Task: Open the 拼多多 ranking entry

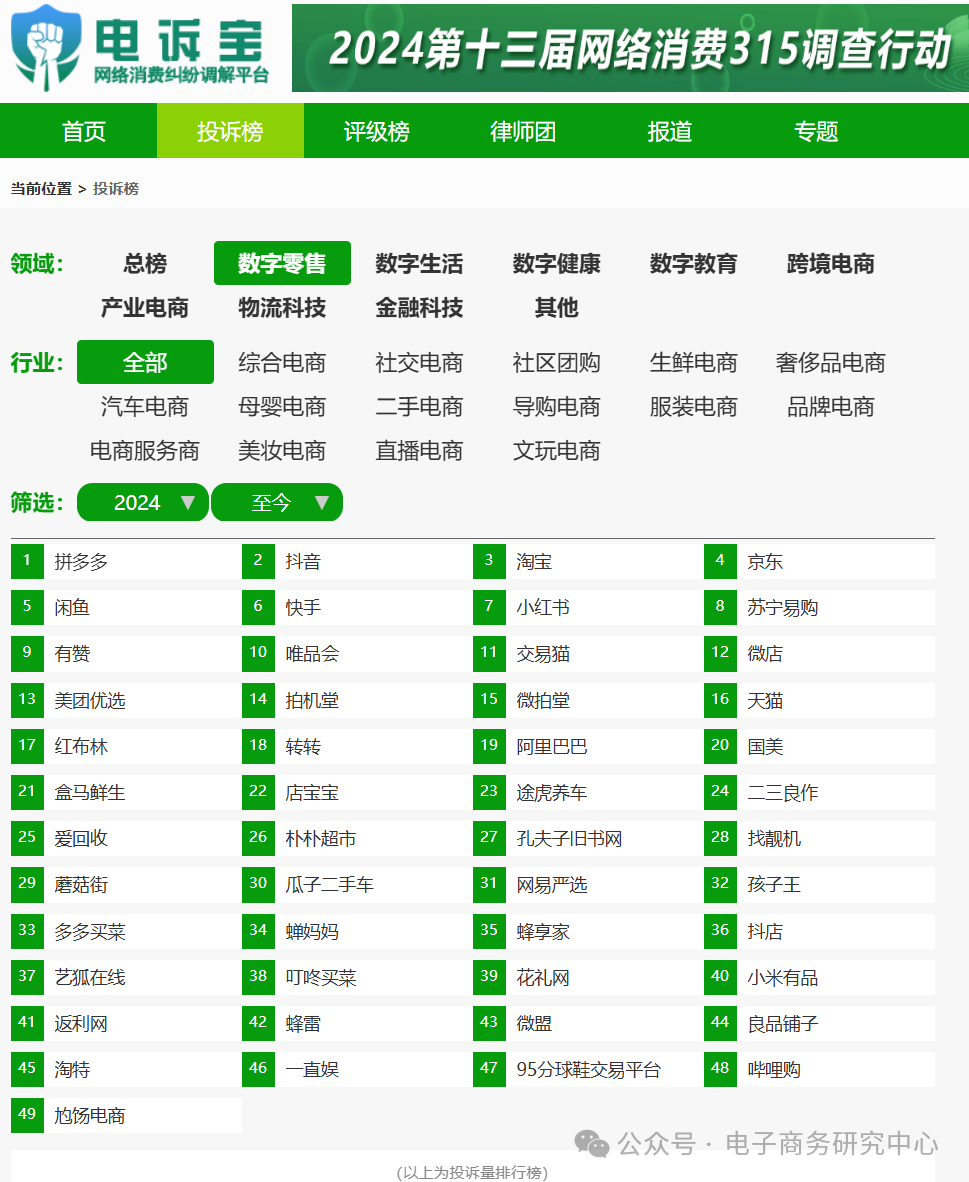Action: (80, 561)
